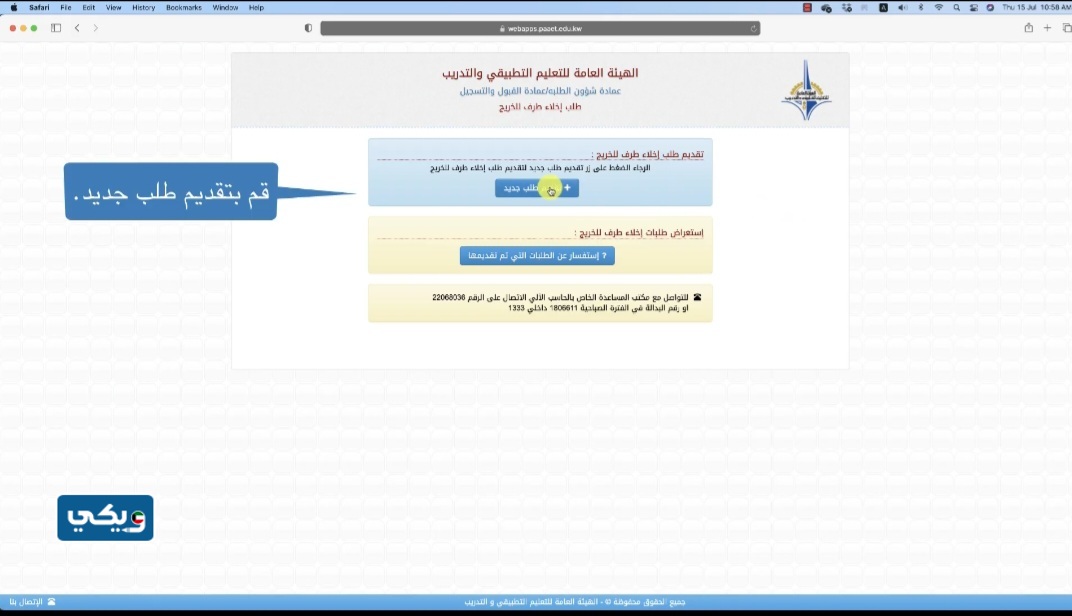1072x616 pixels.
Task: Click the privacy shield icon beside address bar
Action: point(308,28)
